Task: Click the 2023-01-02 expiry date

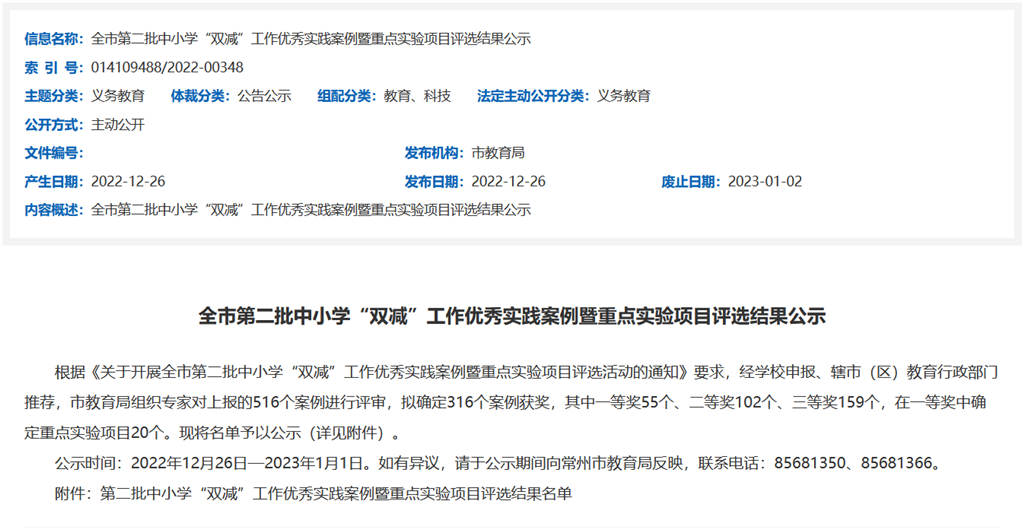Action: 765,182
